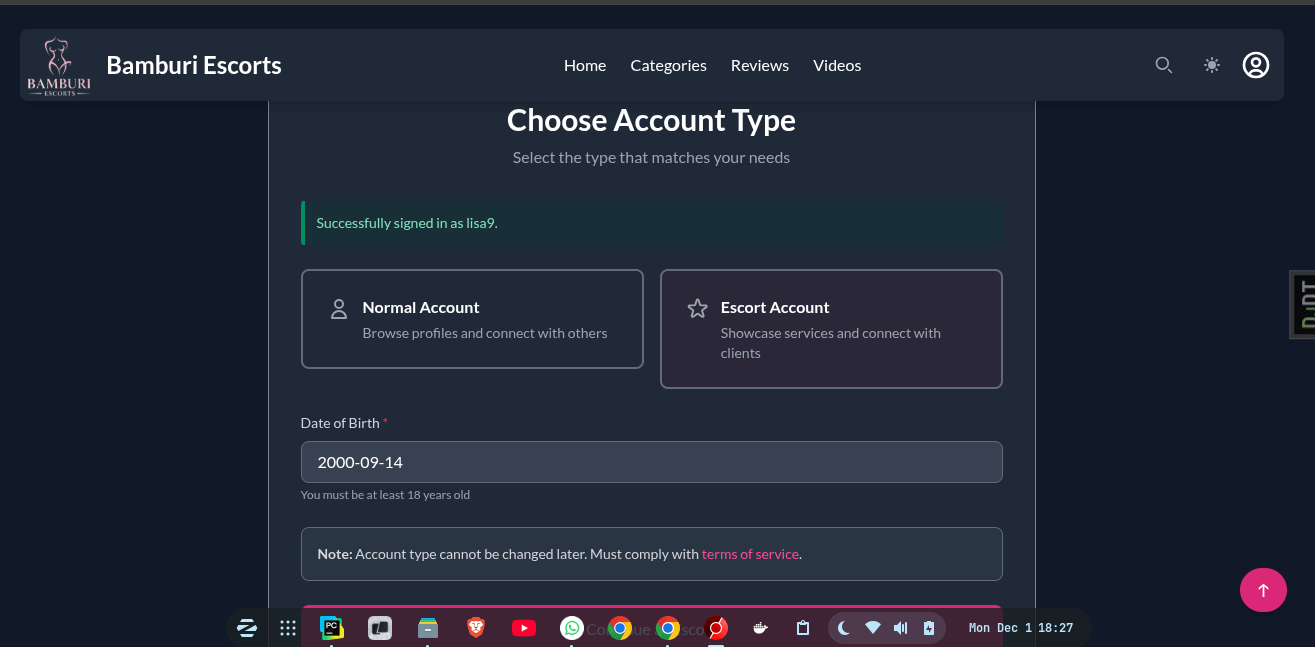
Task: Open the Wi-Fi network tray icon
Action: click(x=873, y=628)
